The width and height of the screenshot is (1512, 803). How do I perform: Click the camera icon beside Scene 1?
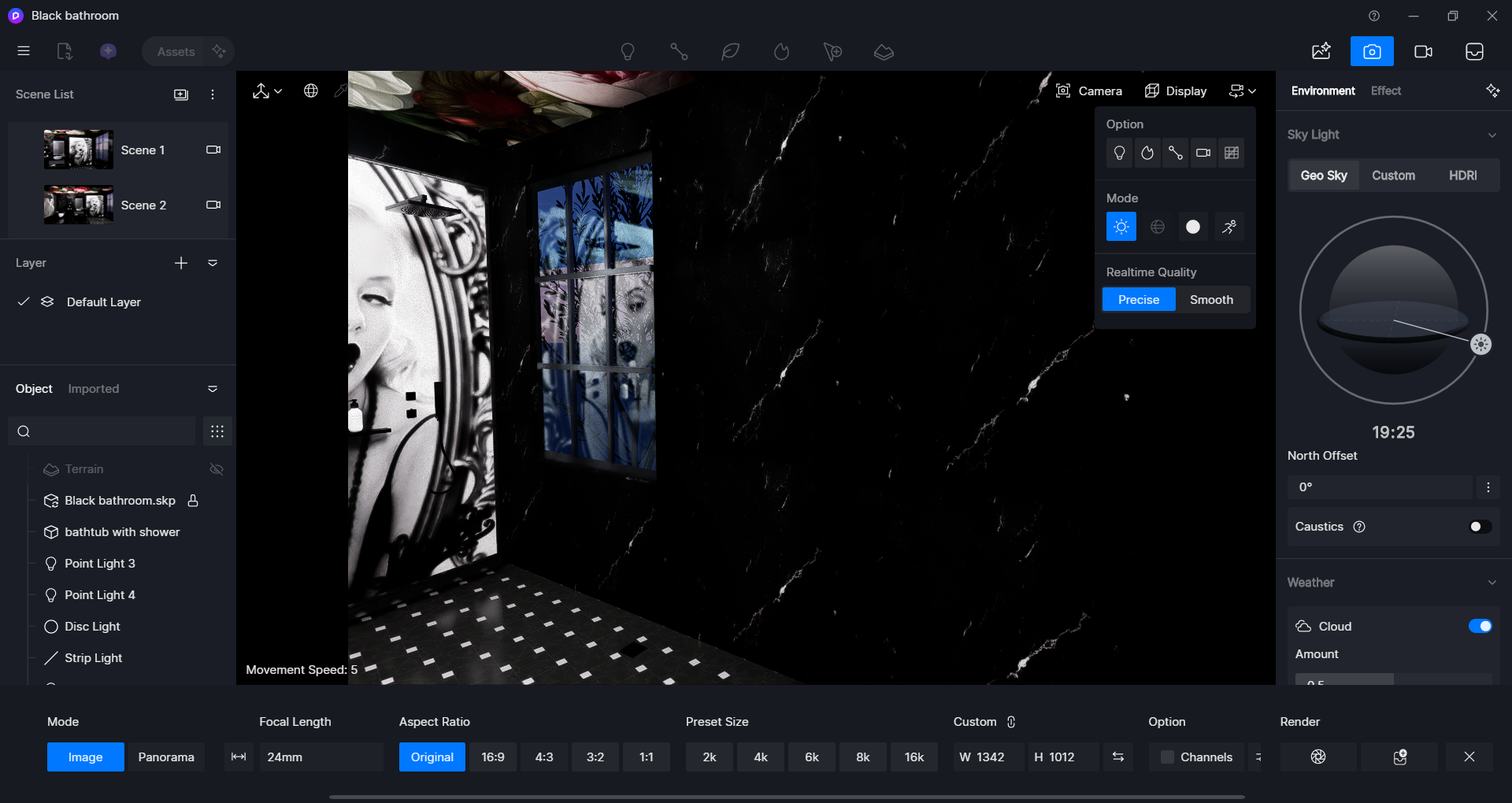[x=213, y=150]
